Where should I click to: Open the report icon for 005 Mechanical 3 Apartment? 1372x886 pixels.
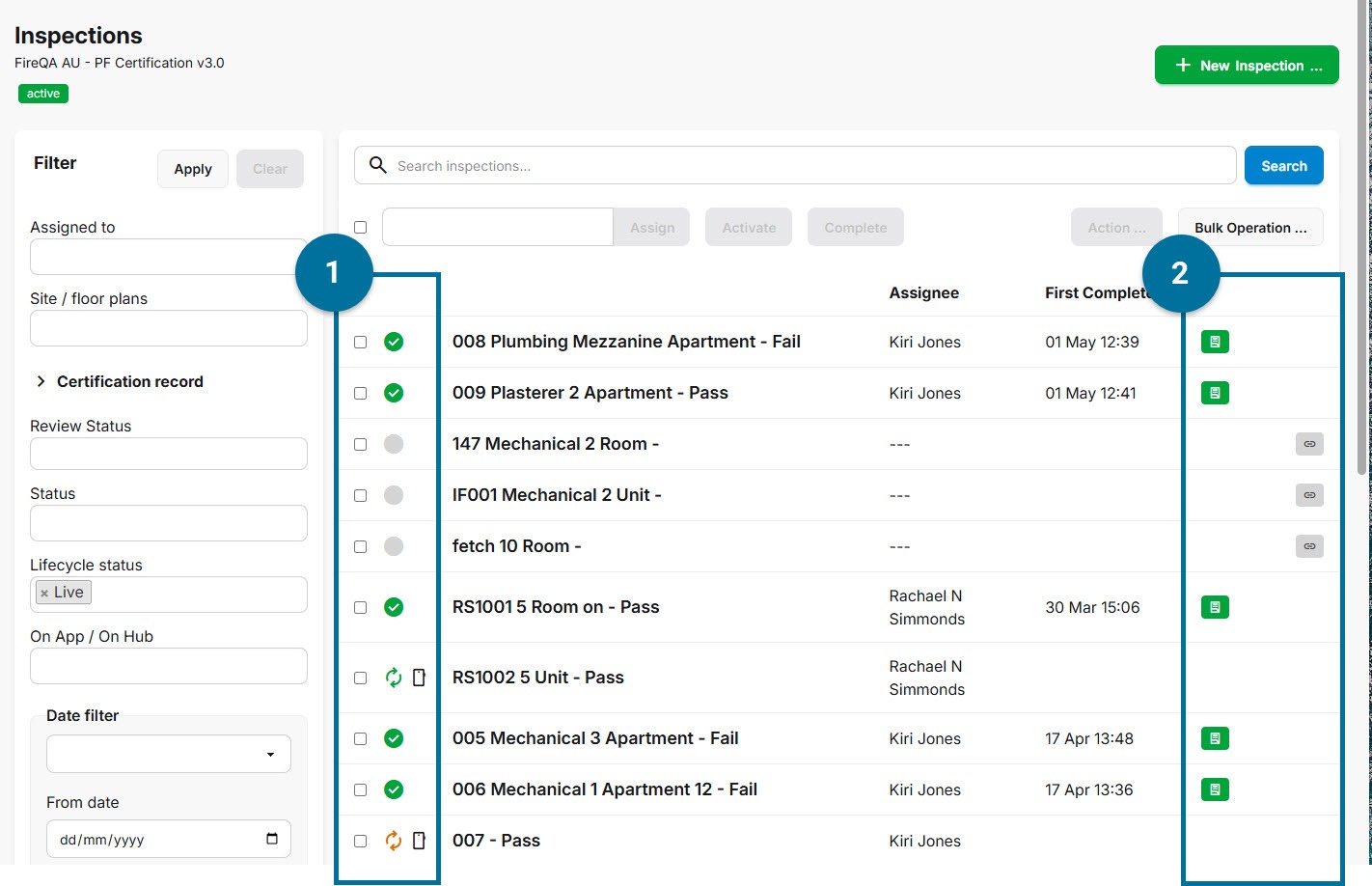tap(1215, 738)
